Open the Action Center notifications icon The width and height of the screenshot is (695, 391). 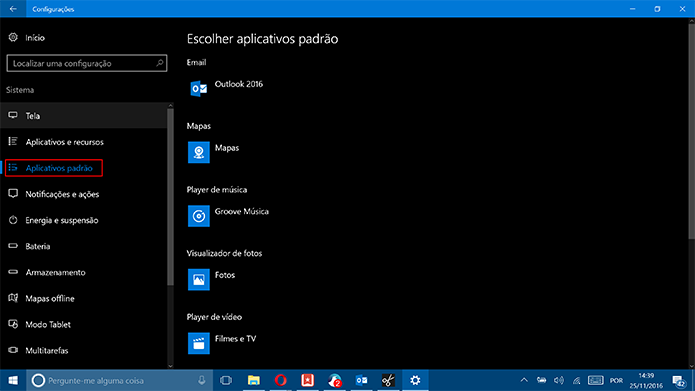pos(679,381)
